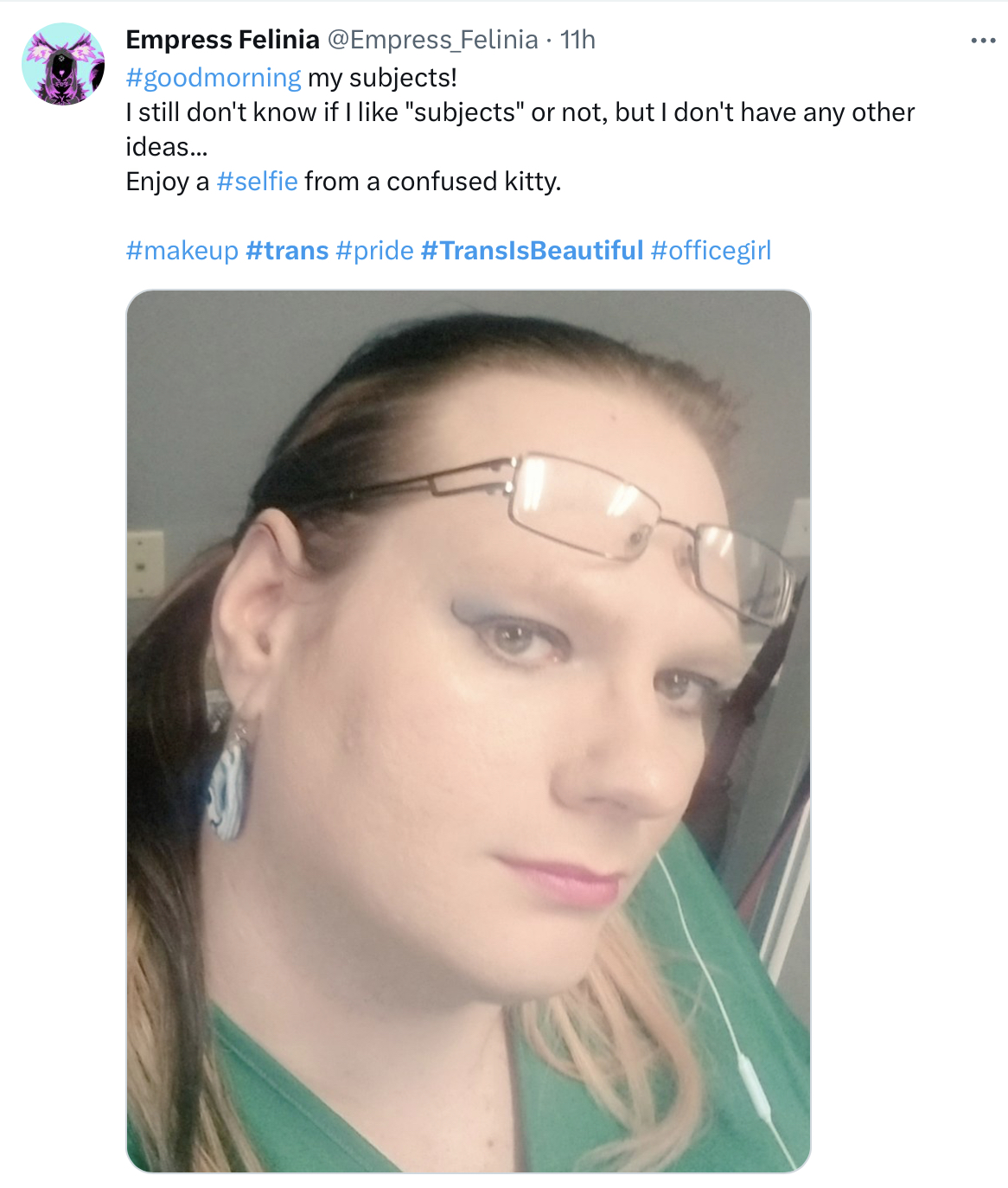This screenshot has height=1188, width=1008.
Task: Click the "Enjoy a" text before #selfie
Action: (x=168, y=182)
